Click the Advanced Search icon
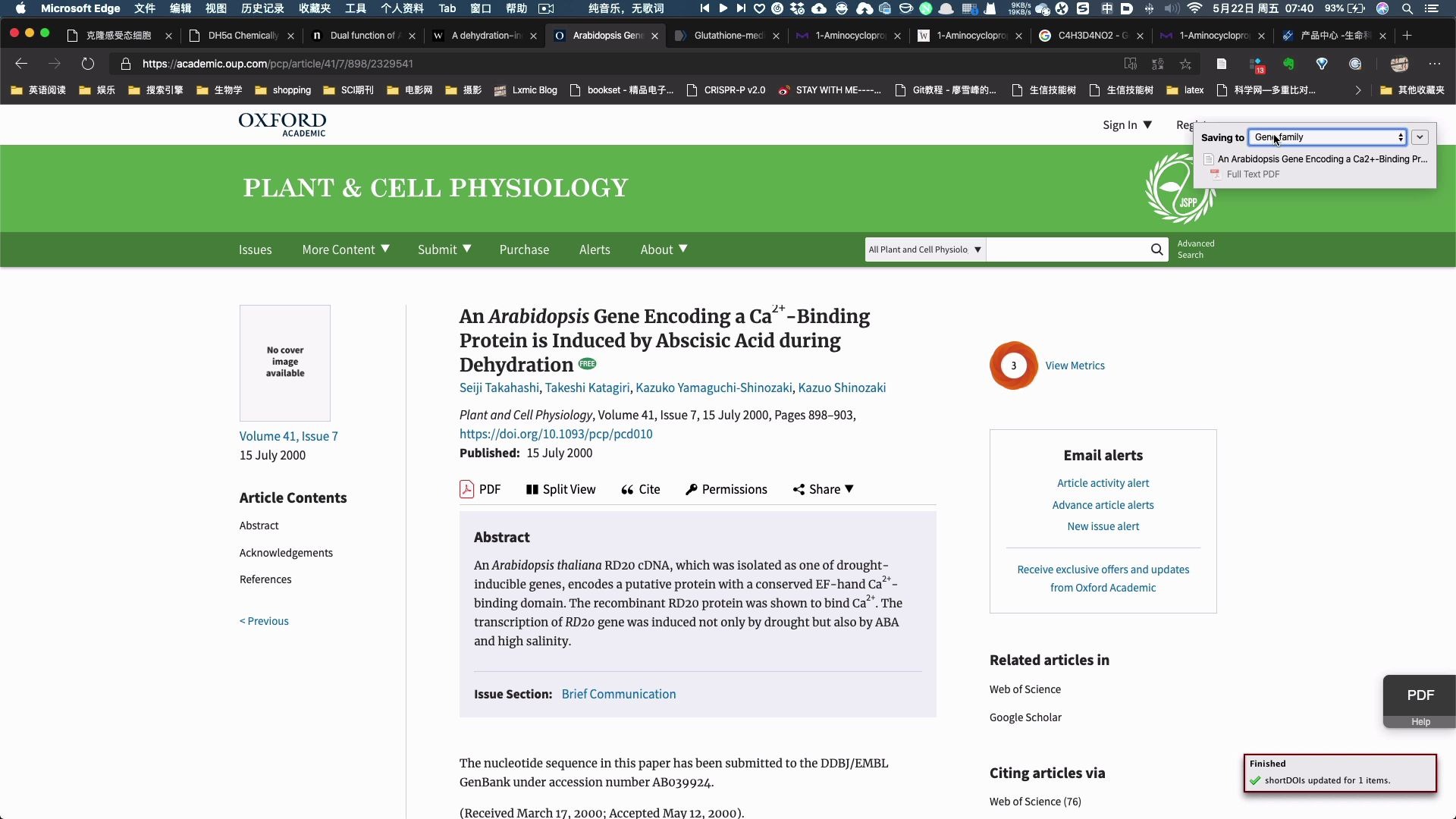1456x819 pixels. click(1196, 249)
